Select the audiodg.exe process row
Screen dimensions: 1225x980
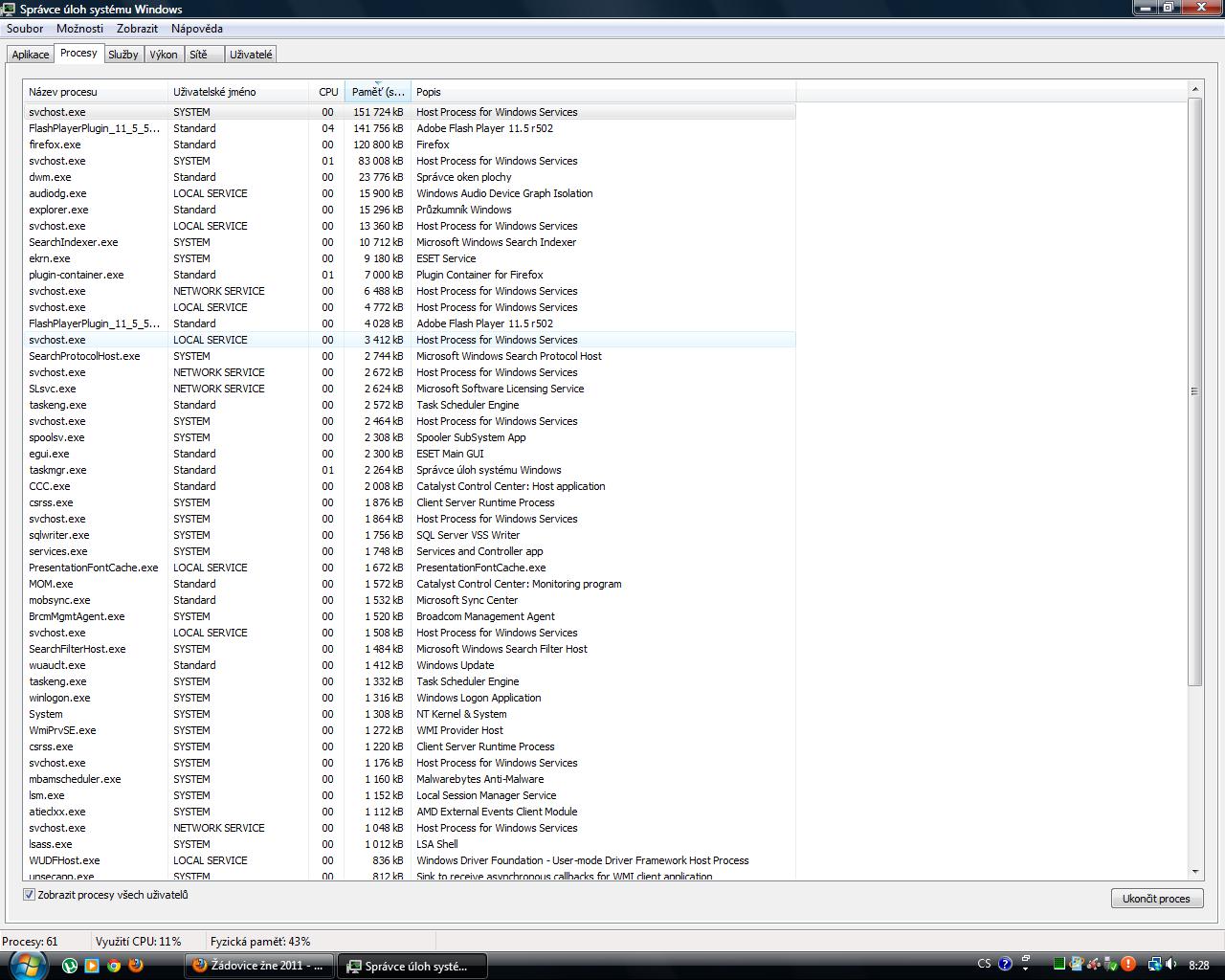click(410, 193)
